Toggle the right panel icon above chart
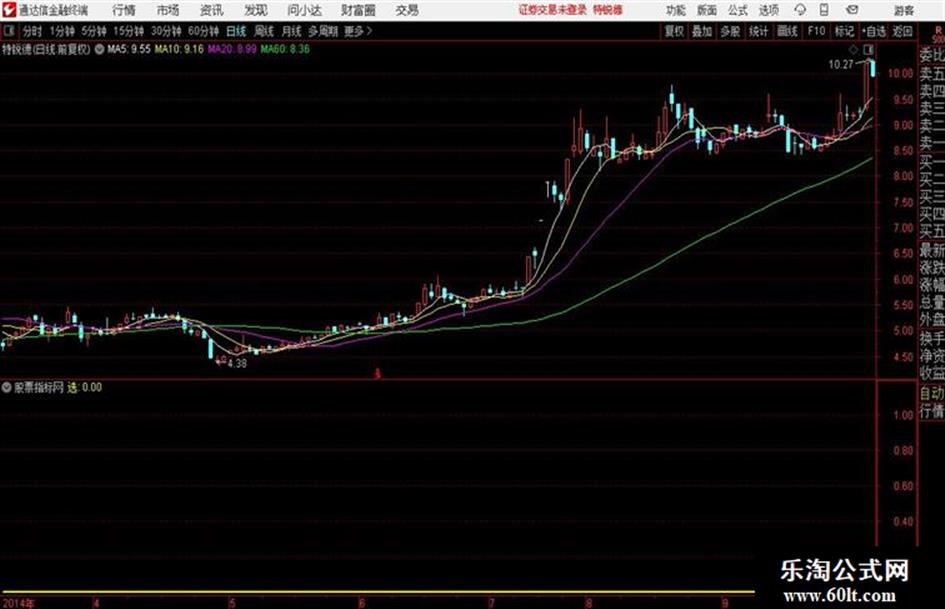This screenshot has height=609, width=945. 868,49
